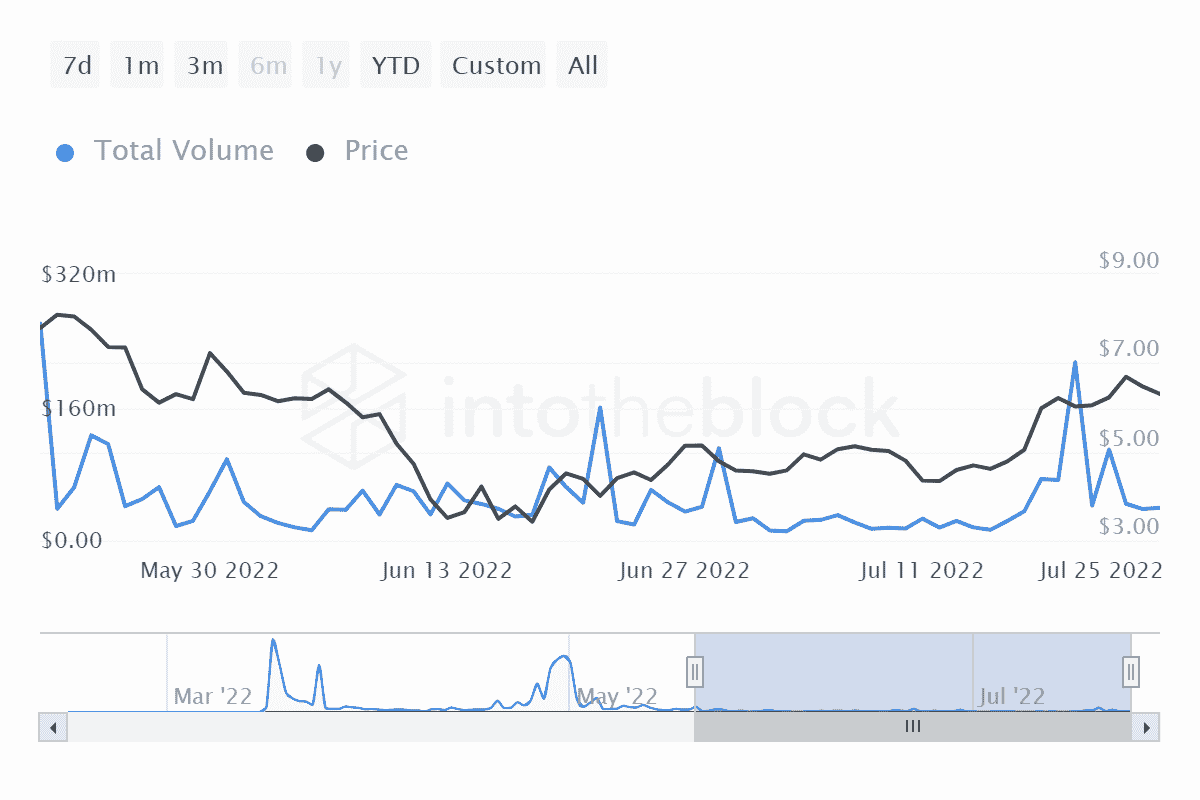This screenshot has height=800, width=1200.
Task: Click the Jul 25 2022 axis label
Action: click(1100, 571)
